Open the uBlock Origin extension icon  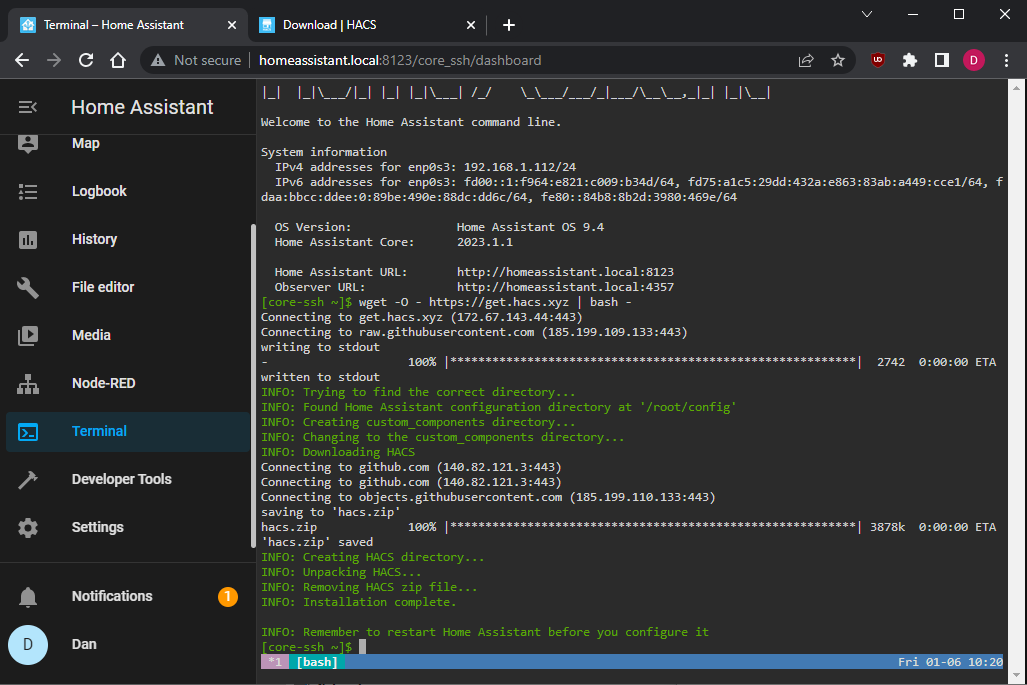coord(878,60)
